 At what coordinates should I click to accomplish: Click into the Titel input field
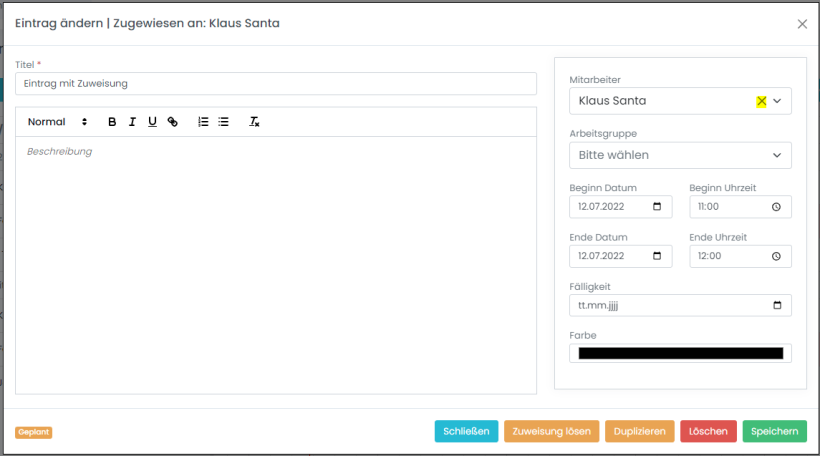point(275,84)
